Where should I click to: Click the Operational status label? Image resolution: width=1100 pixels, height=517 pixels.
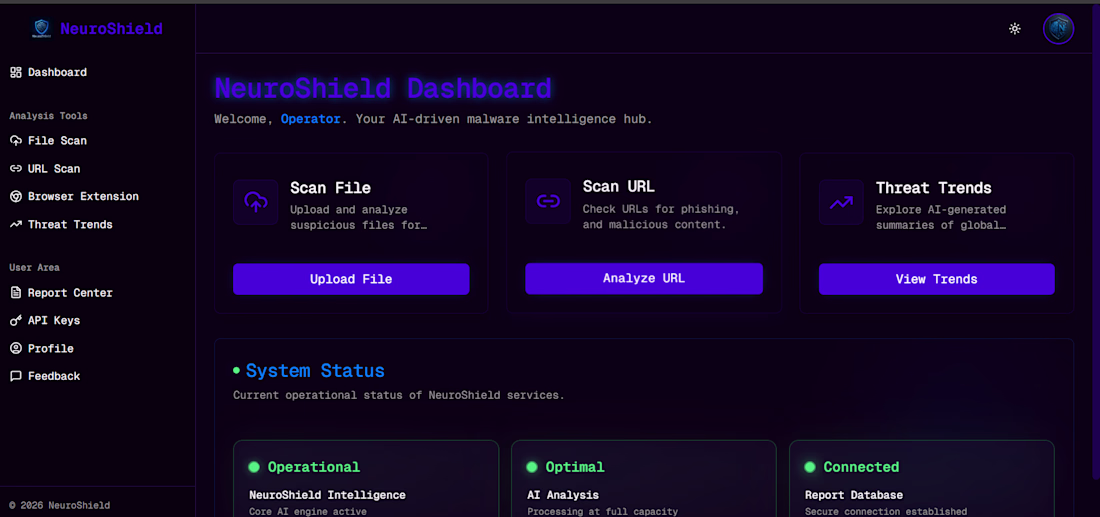(314, 466)
